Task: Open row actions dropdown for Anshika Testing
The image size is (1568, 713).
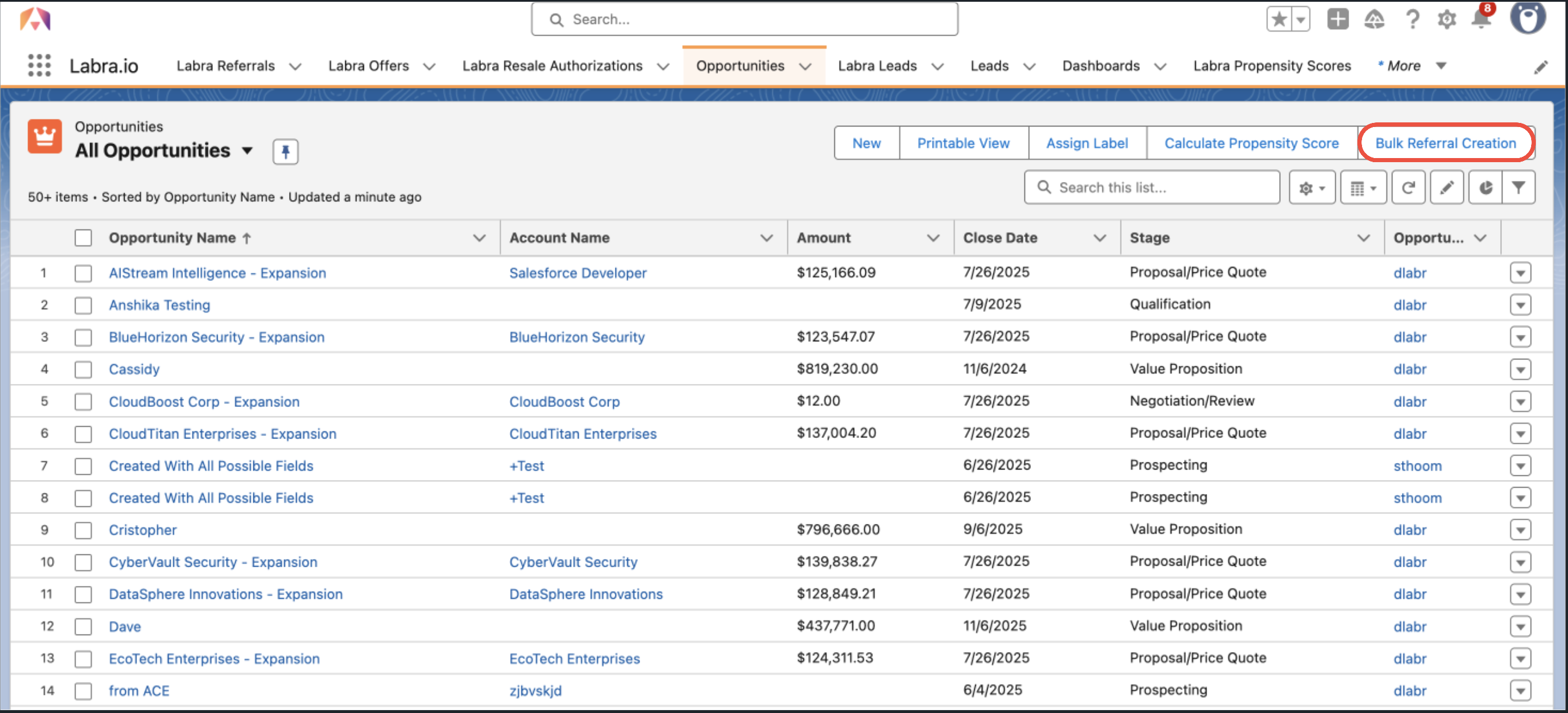Action: coord(1520,304)
